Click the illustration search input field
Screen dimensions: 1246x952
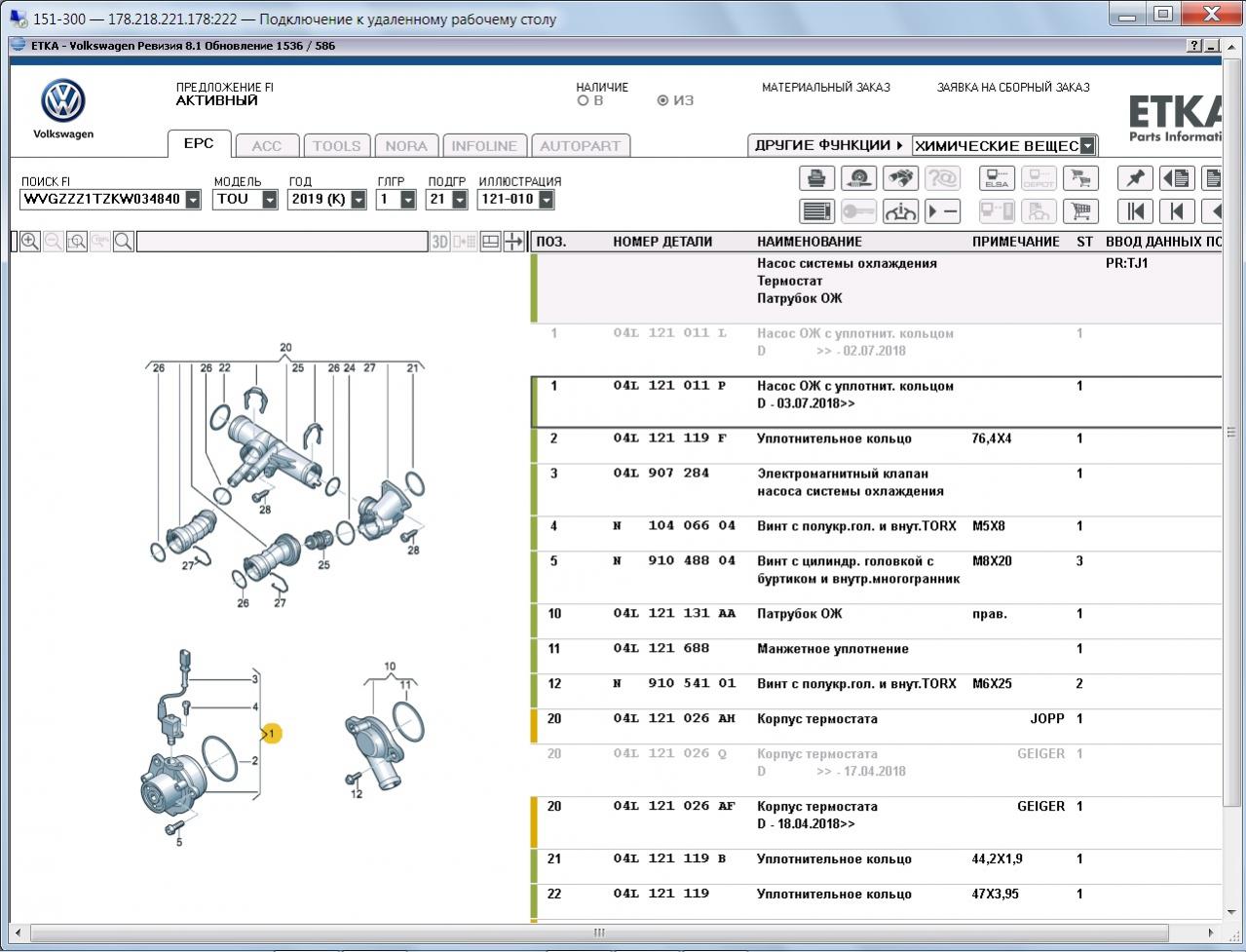click(282, 242)
